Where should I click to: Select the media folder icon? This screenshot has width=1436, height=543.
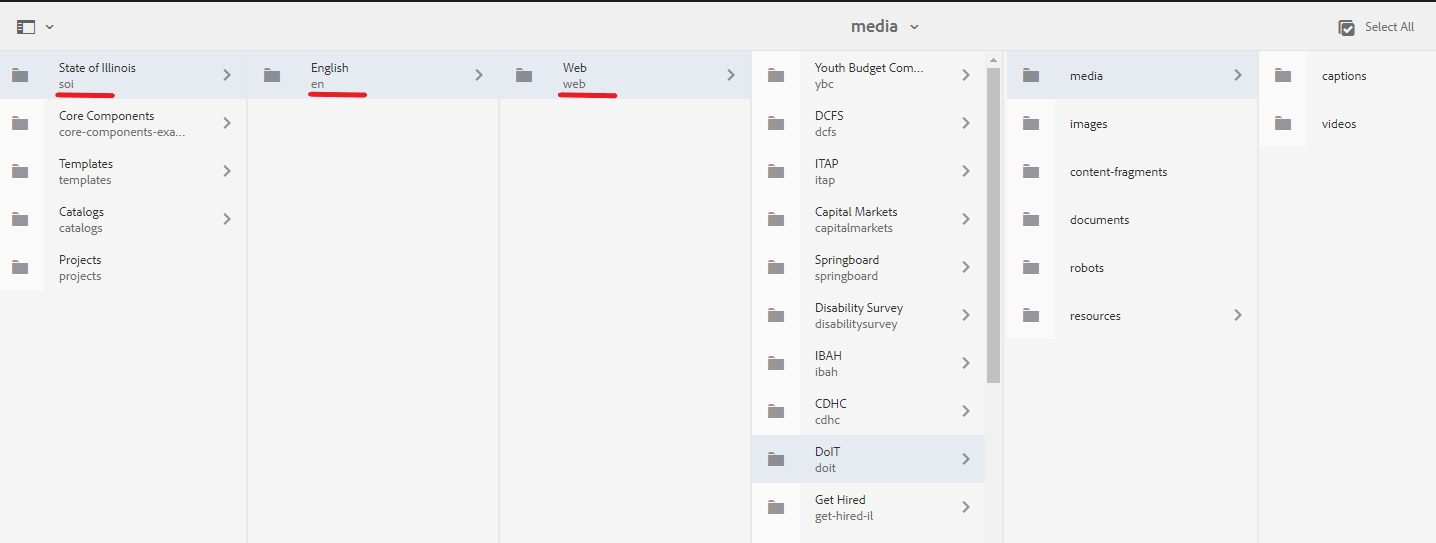coord(1031,75)
